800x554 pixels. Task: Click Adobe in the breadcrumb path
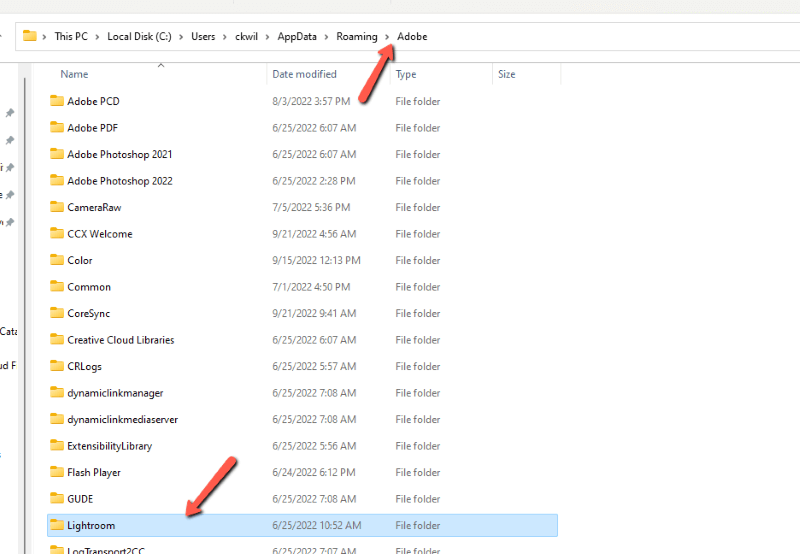pyautogui.click(x=412, y=36)
